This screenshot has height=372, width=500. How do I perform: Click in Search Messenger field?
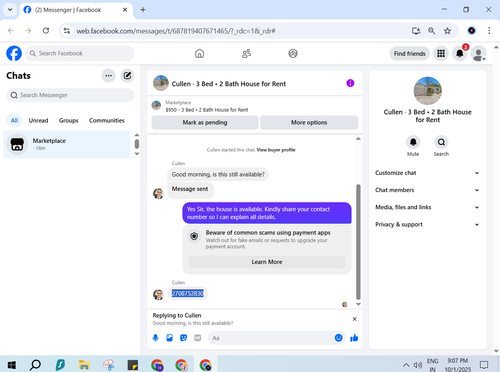tap(70, 95)
